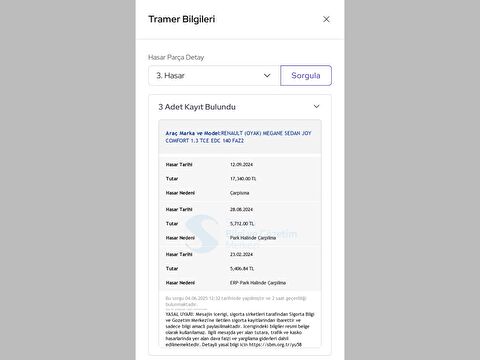Viewport: 480px width, 360px height.
Task: Click the Tramer Bilgileri title text
Action: [x=182, y=19]
